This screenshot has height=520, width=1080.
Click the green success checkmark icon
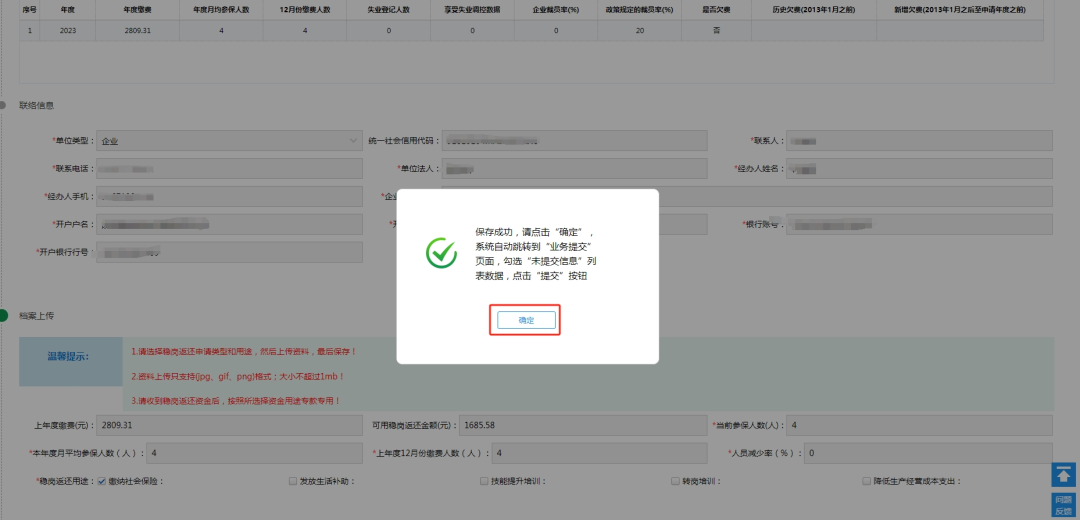(x=441, y=254)
